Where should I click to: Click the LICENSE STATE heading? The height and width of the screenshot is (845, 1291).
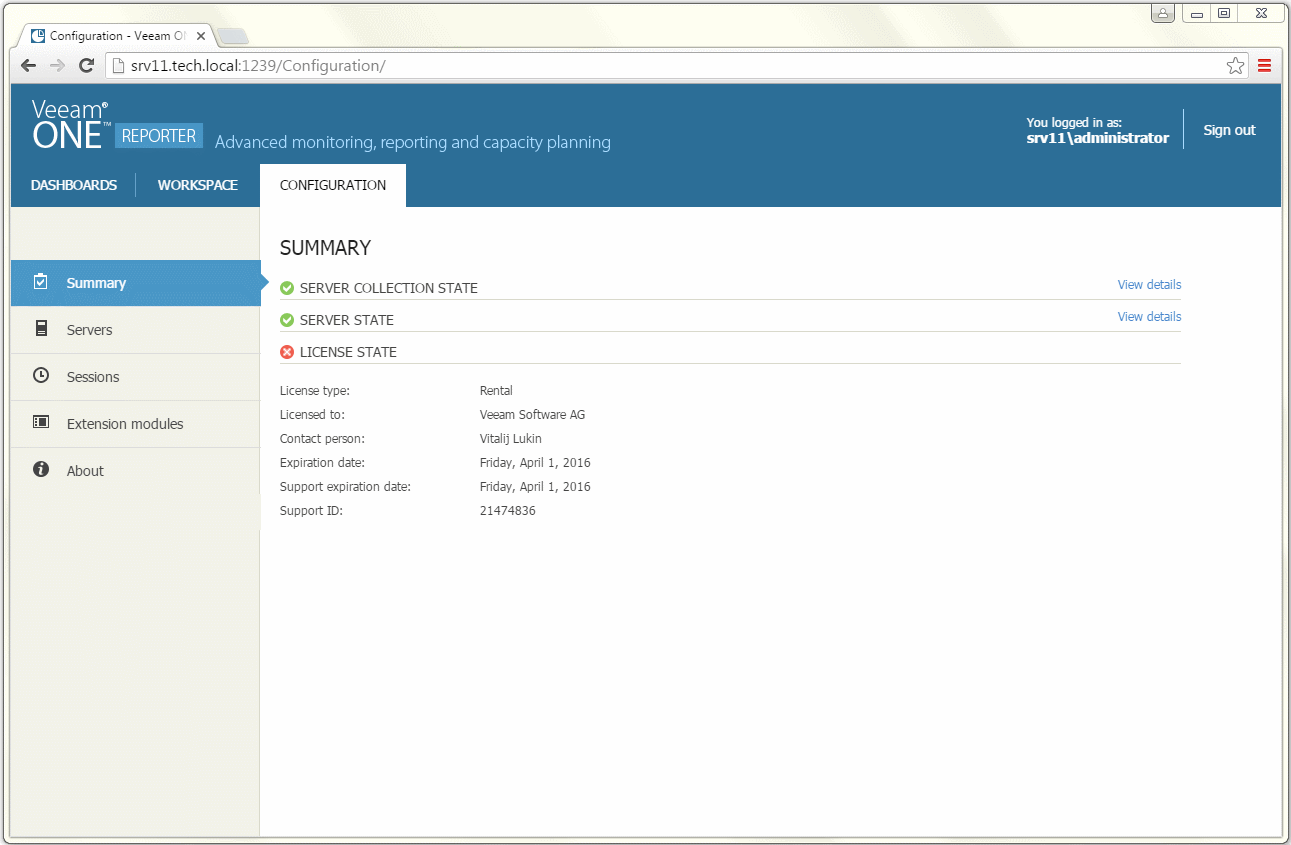click(x=348, y=352)
